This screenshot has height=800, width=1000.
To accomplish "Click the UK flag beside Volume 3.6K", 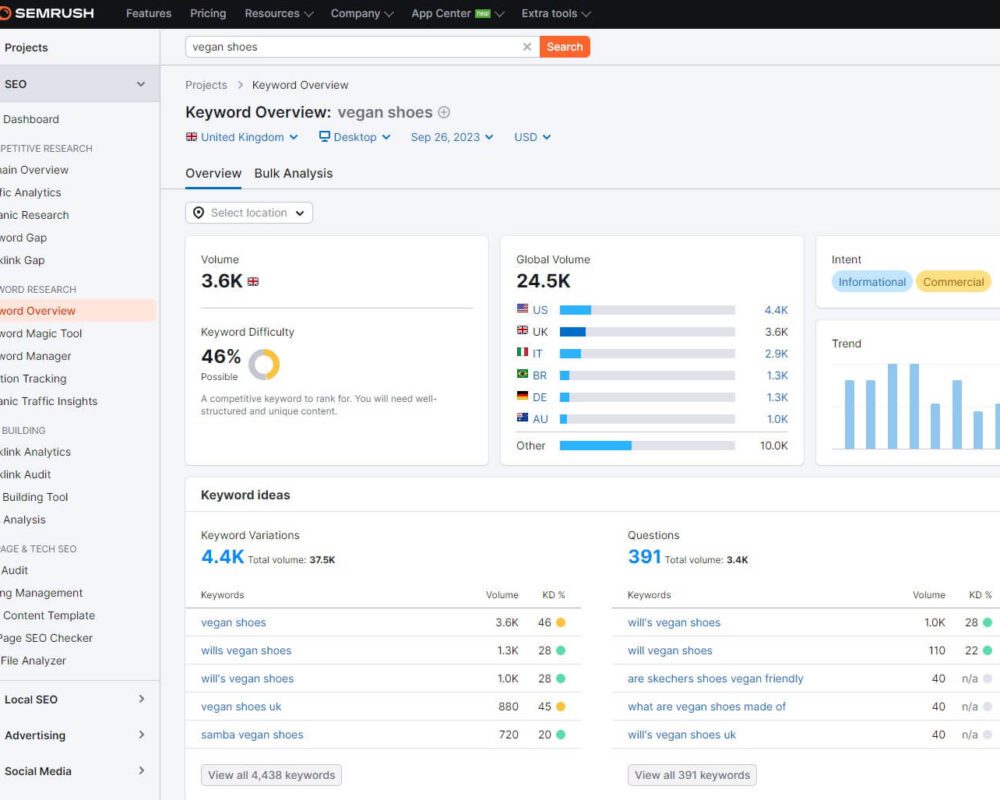I will point(253,281).
